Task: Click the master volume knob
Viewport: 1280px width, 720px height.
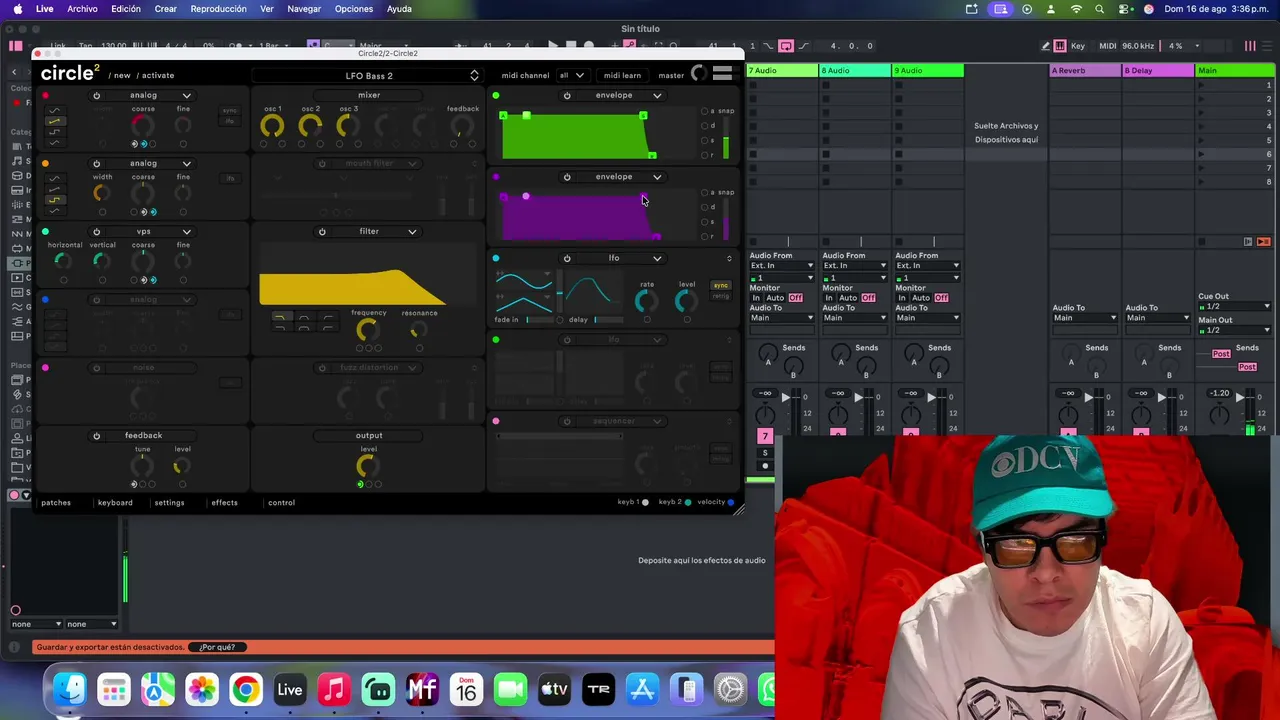Action: 698,74
